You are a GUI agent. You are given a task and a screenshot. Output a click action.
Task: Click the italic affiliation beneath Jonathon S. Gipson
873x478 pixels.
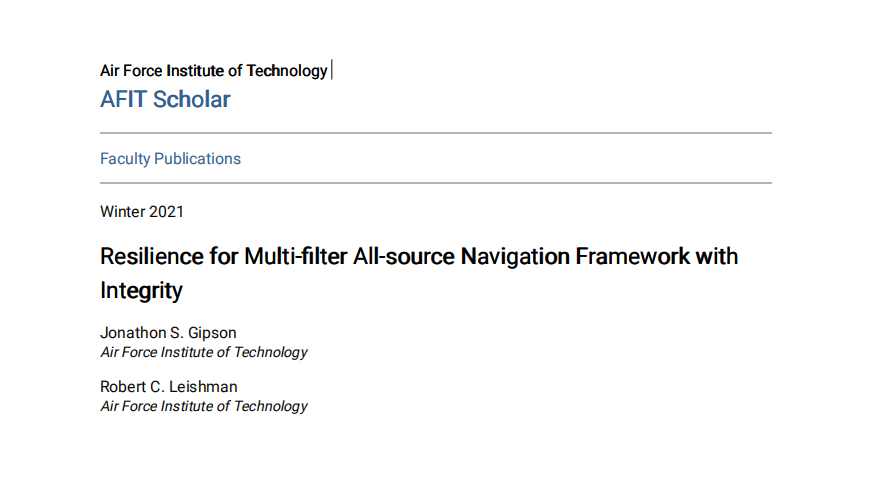tap(204, 352)
